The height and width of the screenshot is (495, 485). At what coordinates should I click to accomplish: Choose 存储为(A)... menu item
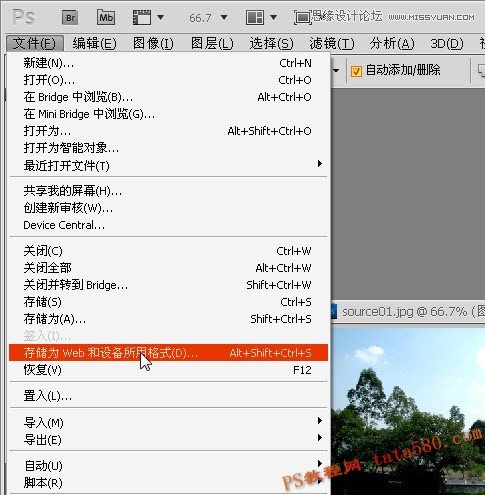pyautogui.click(x=168, y=319)
